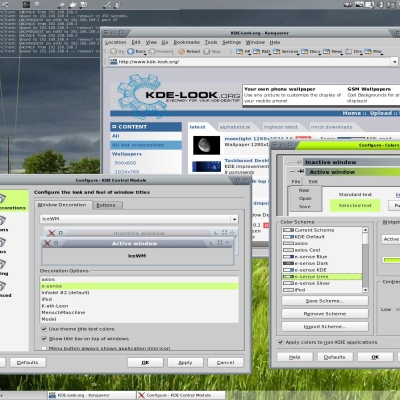Open the Misc bookmark folder icon
The height and width of the screenshot is (400, 400).
pos(368,51)
